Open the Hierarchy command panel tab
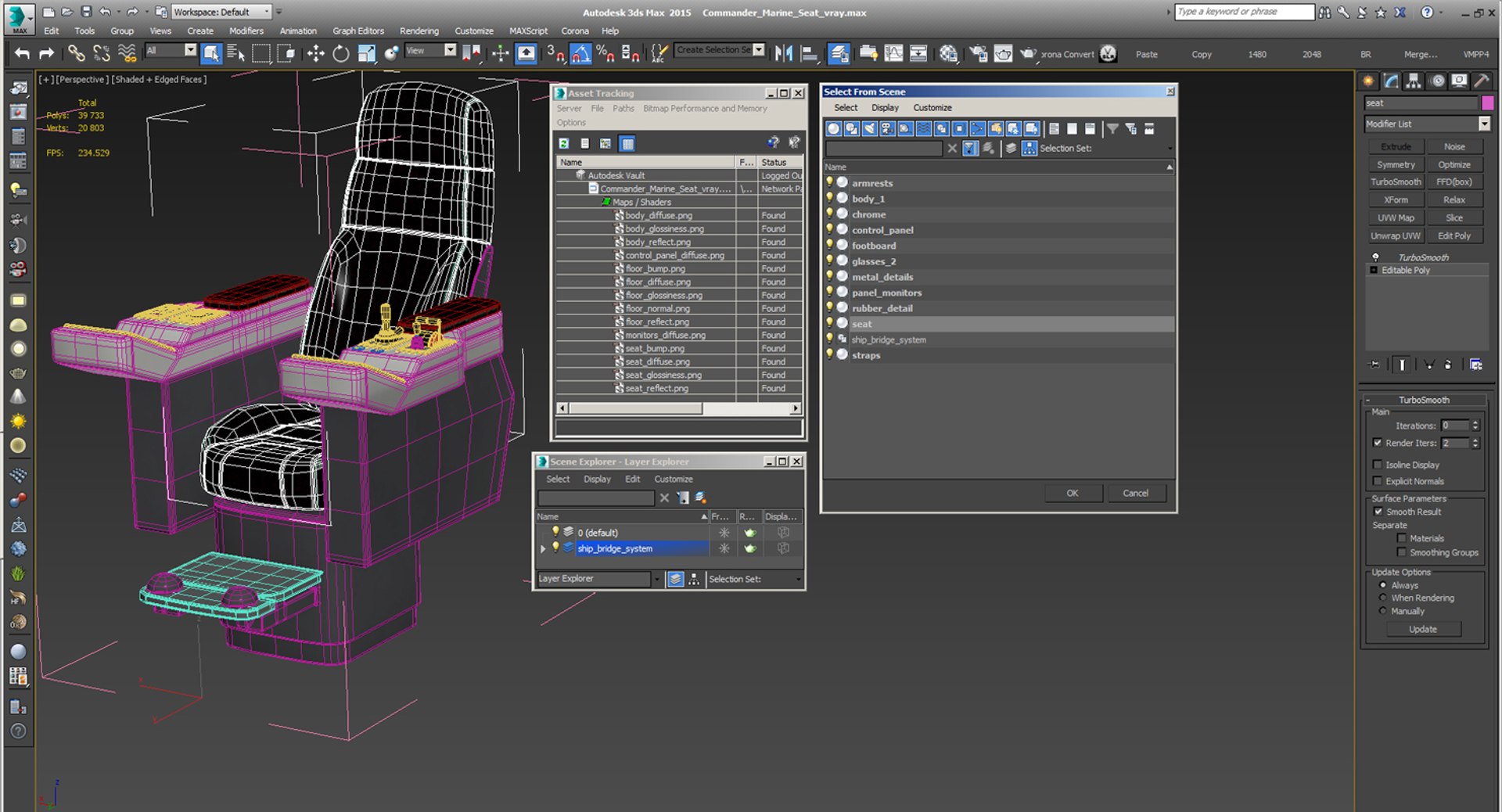Screen dimensions: 1502x812 [x=1414, y=81]
